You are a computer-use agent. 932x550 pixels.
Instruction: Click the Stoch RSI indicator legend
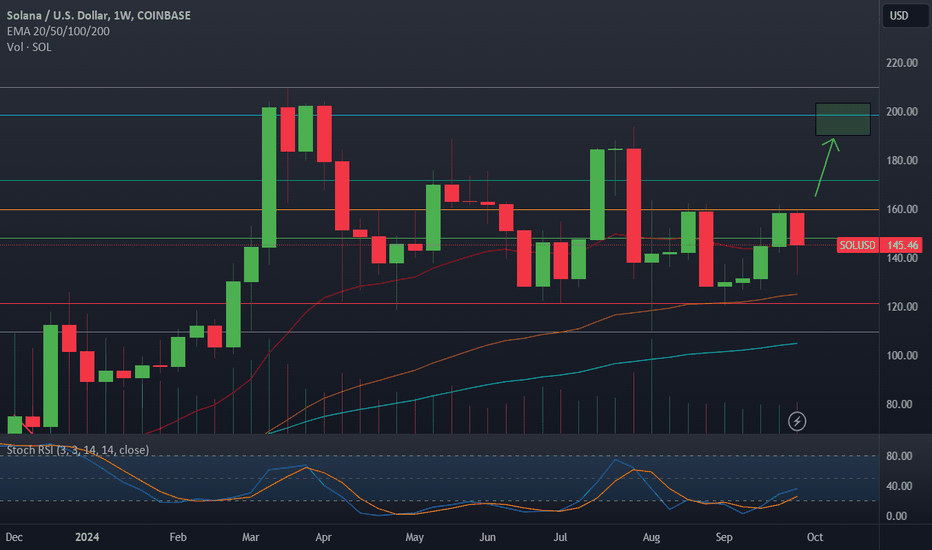click(78, 450)
